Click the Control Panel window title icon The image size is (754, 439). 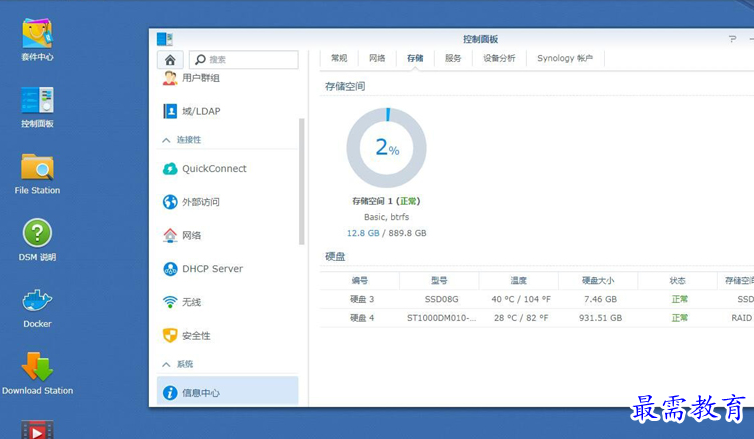pos(164,39)
